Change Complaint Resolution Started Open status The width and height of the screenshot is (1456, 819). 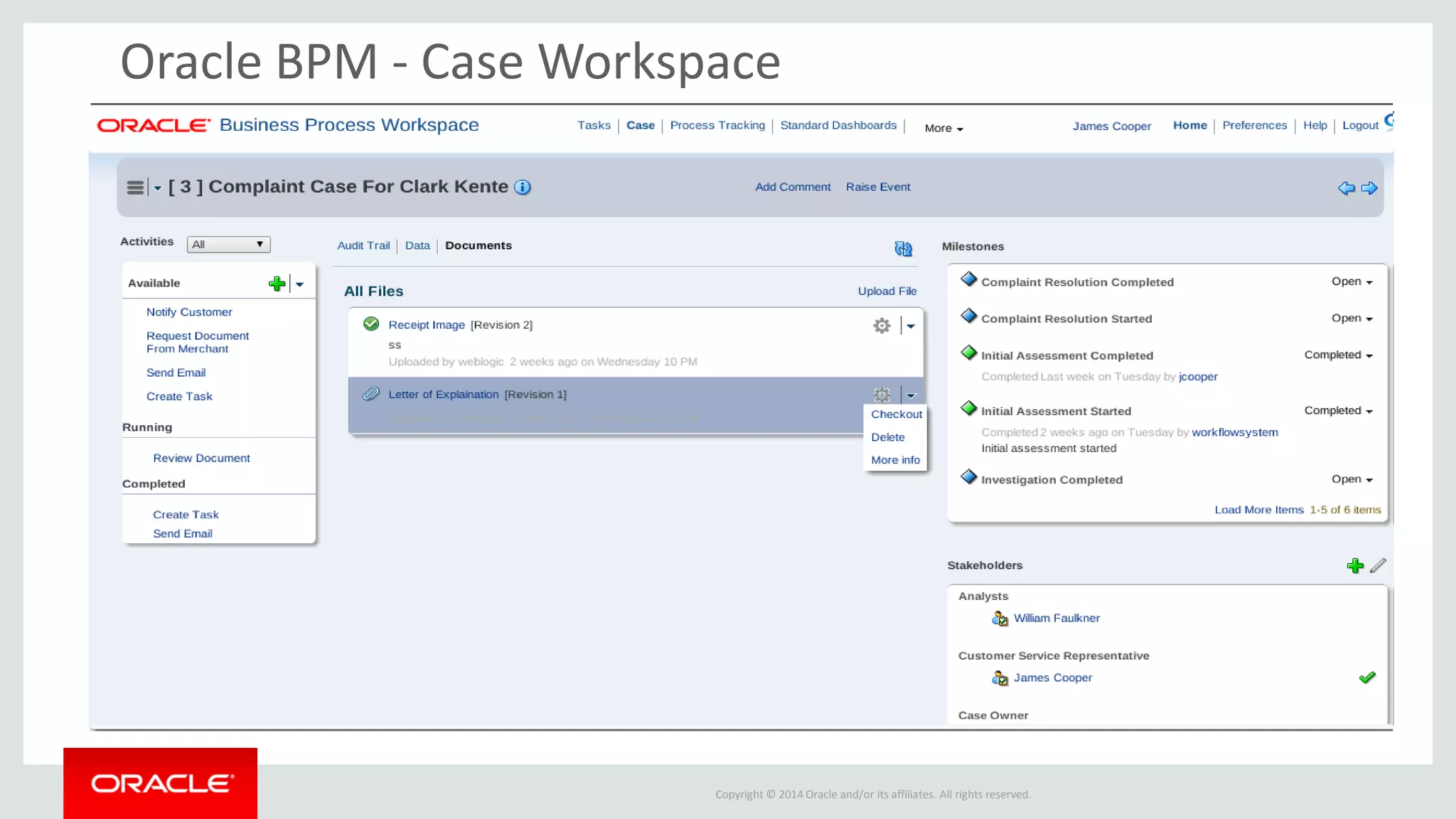(x=1351, y=318)
